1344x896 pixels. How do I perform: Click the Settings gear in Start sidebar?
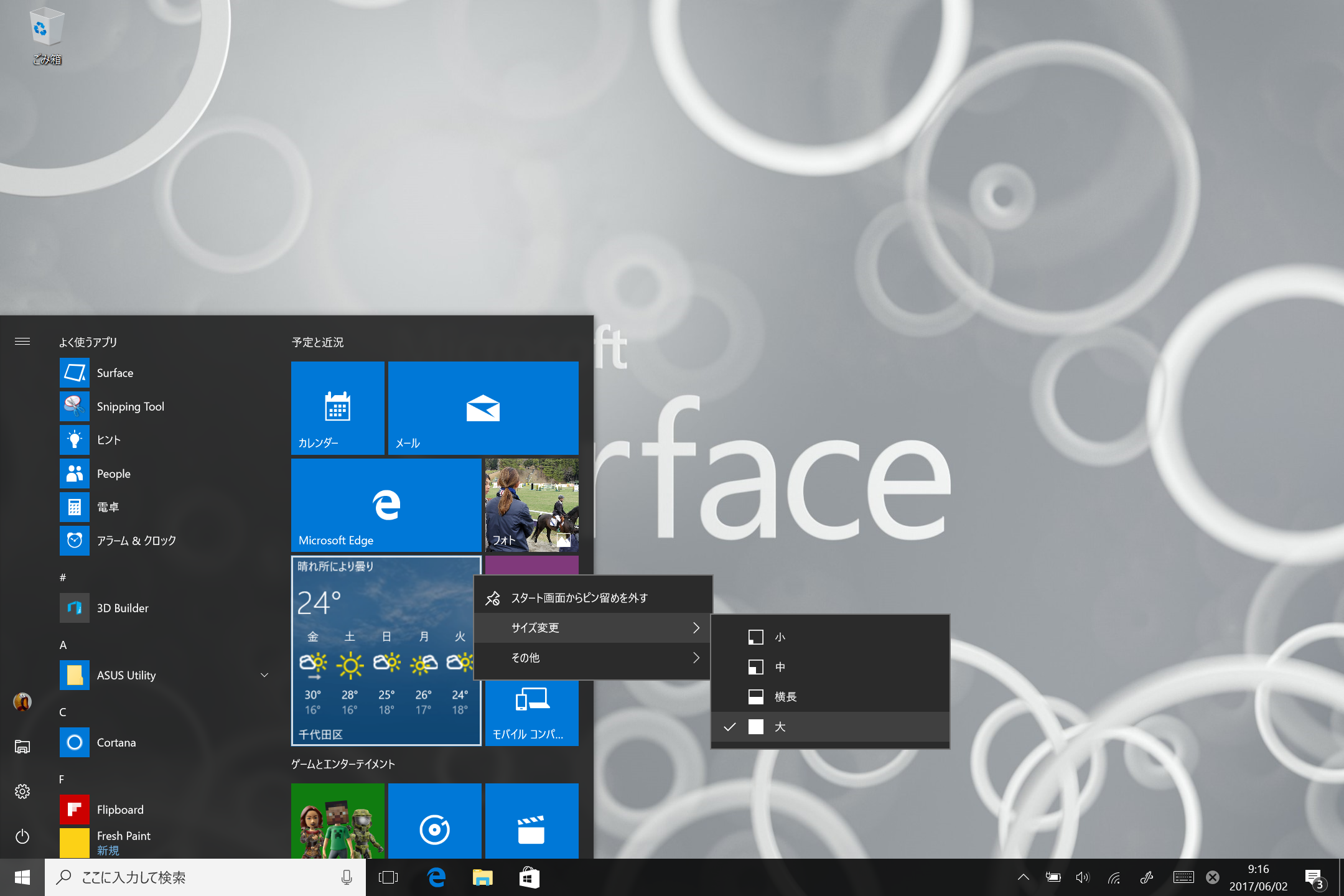[22, 791]
